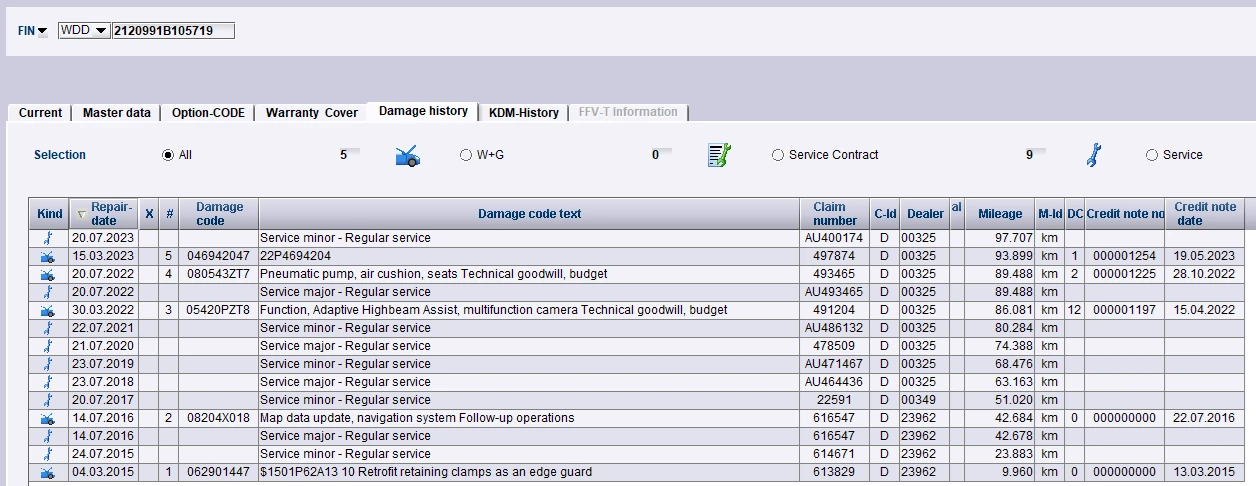
Task: Click credit note date 28.10.2022
Action: [1205, 274]
